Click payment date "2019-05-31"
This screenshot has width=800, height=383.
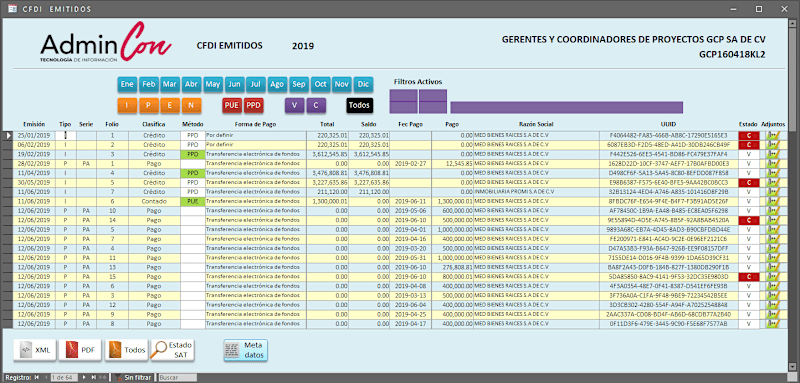pos(411,258)
